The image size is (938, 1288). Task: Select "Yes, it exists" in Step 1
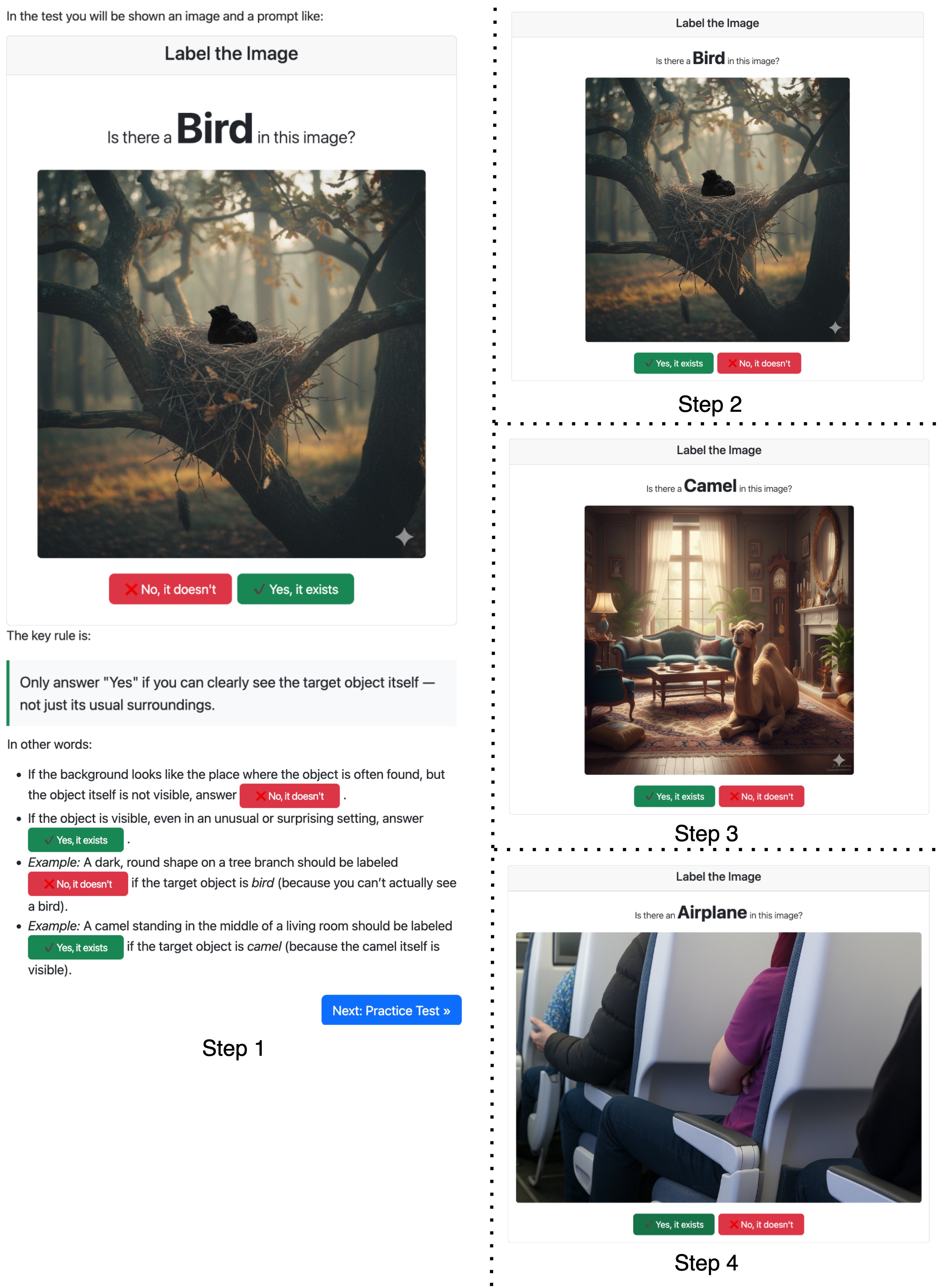point(296,589)
